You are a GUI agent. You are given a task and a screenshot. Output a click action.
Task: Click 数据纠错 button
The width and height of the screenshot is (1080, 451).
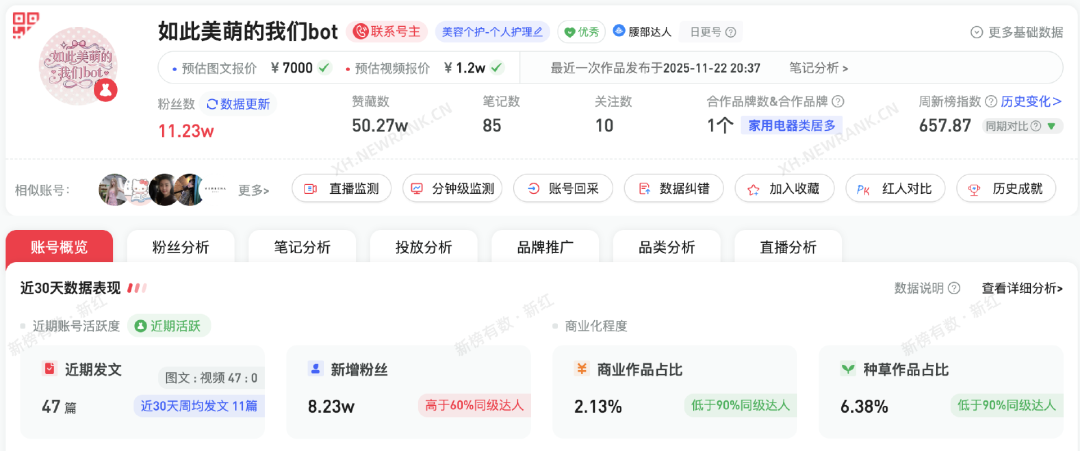[674, 189]
